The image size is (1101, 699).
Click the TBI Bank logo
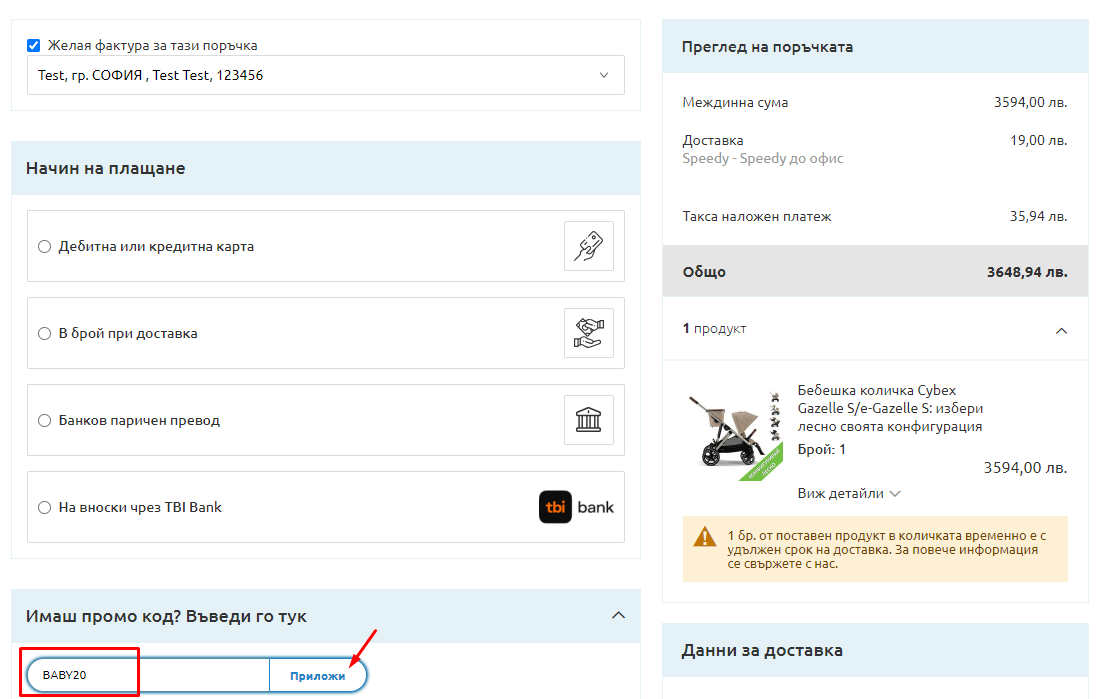577,507
